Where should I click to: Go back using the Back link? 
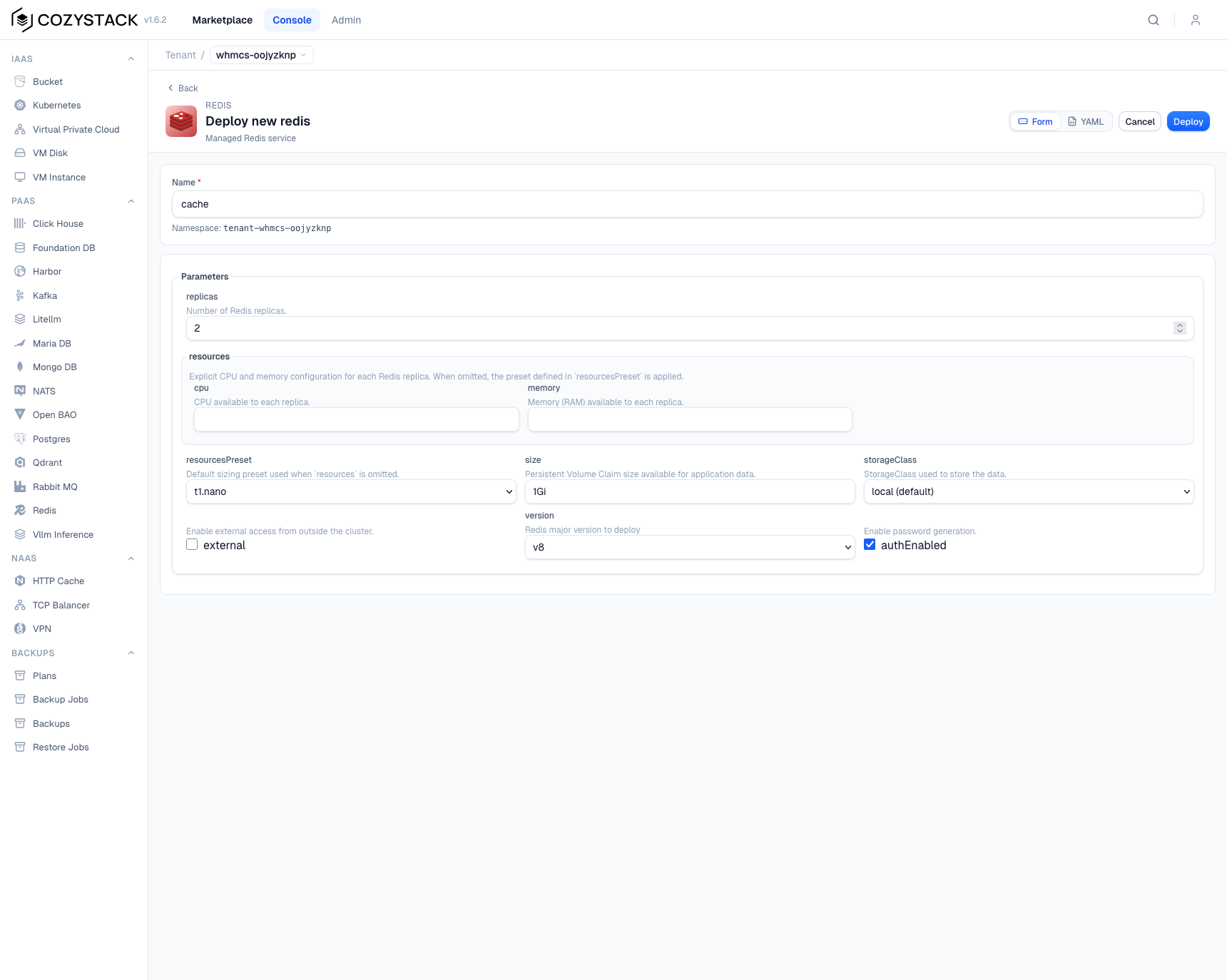[x=183, y=88]
